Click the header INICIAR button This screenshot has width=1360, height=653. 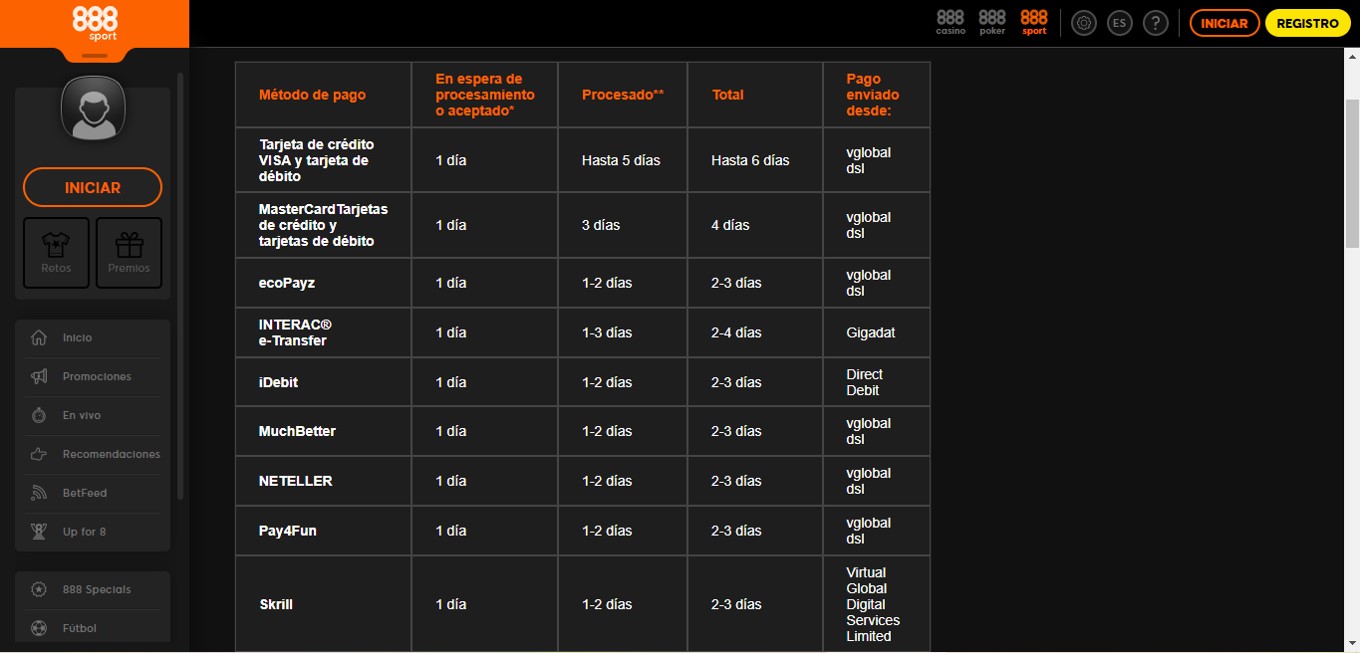(x=1224, y=23)
